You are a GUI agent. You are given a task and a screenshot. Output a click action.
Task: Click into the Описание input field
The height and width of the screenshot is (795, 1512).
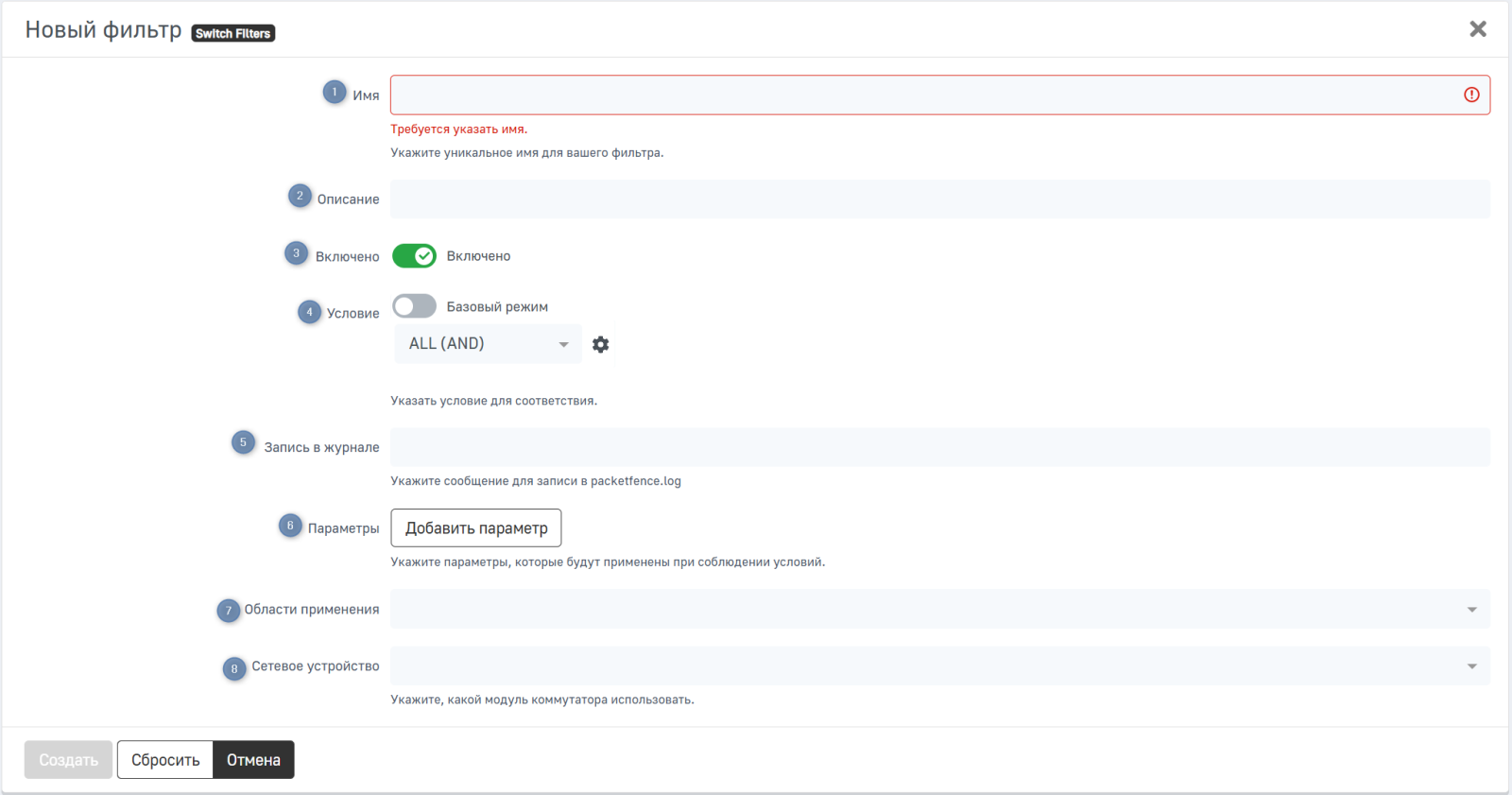pyautogui.click(x=939, y=199)
